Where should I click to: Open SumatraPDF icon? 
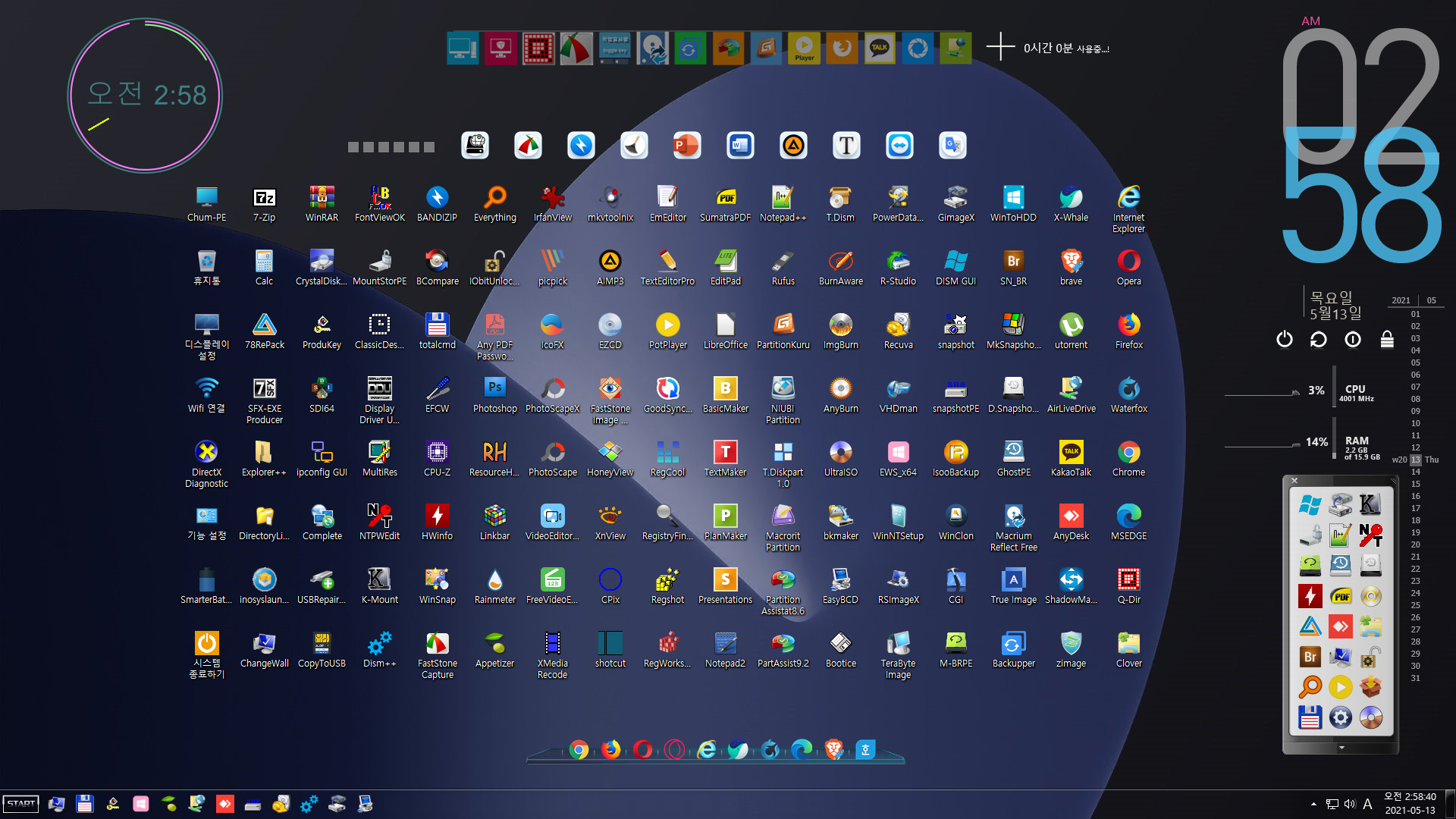(x=725, y=203)
